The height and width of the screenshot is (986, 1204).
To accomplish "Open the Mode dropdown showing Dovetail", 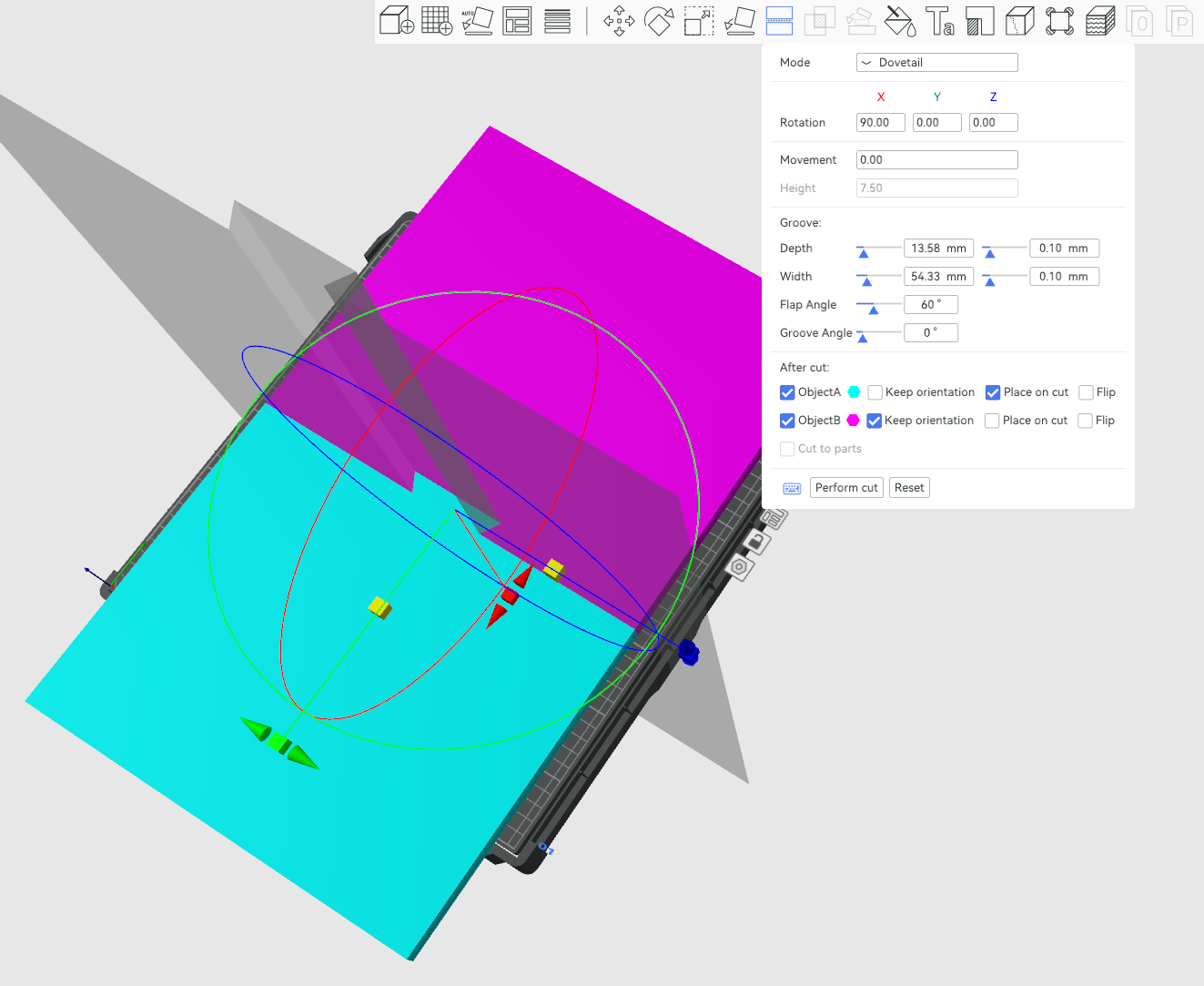I will click(936, 62).
